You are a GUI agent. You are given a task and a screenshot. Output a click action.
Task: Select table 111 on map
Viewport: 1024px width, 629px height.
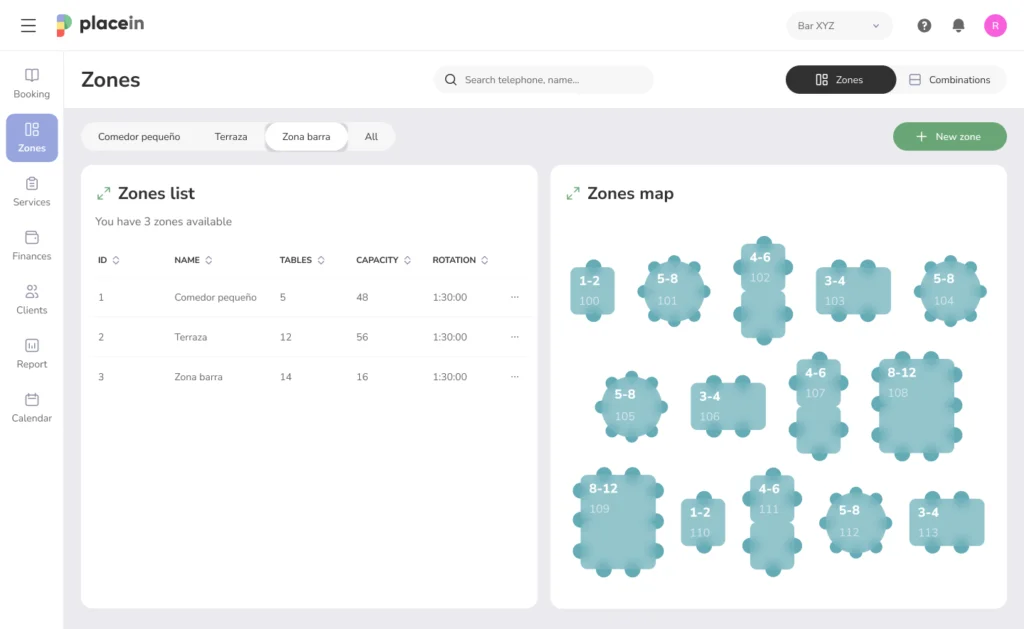[x=772, y=522]
